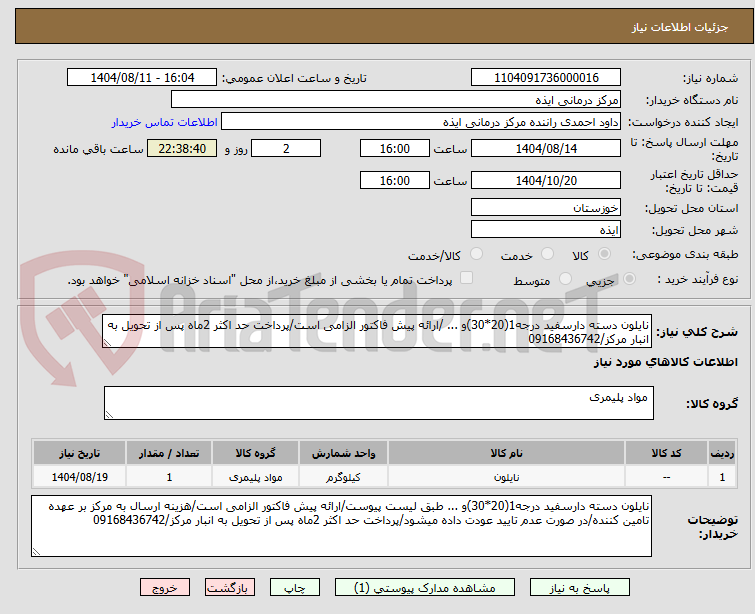Click the countdown timer 22:38:40
The height and width of the screenshot is (614, 755).
(x=182, y=148)
